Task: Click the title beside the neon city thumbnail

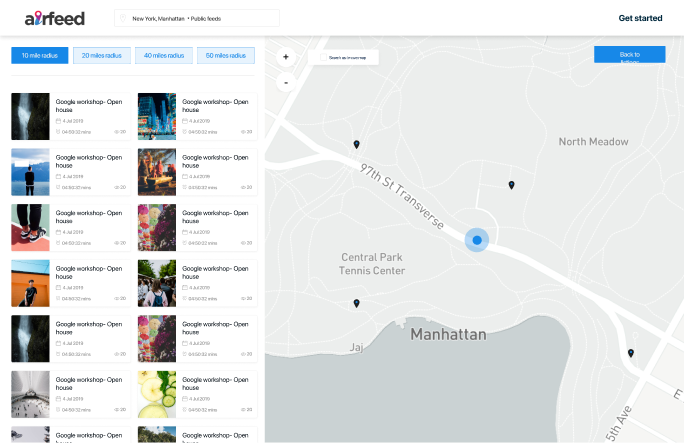Action: pyautogui.click(x=215, y=106)
